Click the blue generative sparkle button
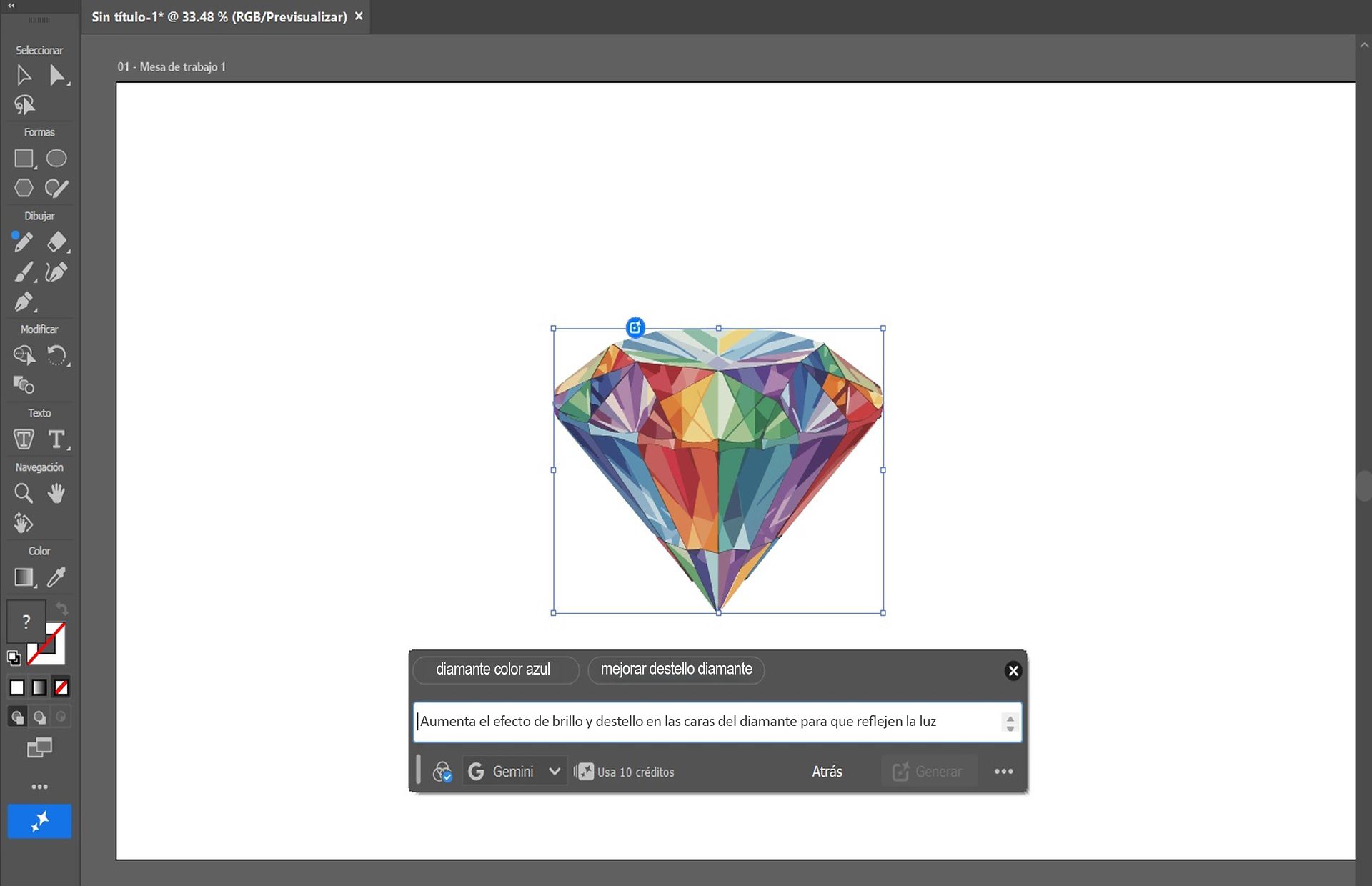1372x886 pixels. coord(39,821)
